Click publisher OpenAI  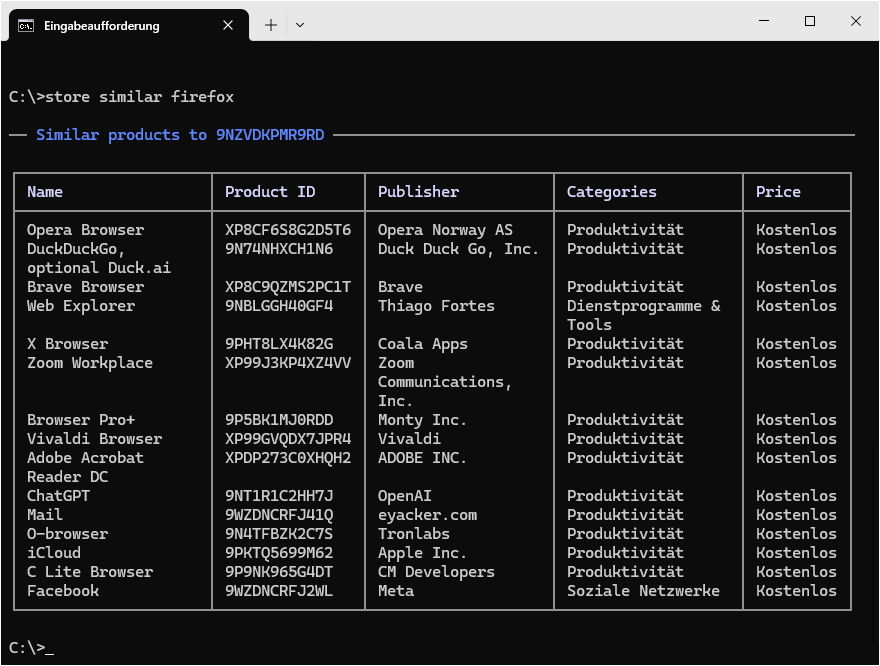[405, 497]
